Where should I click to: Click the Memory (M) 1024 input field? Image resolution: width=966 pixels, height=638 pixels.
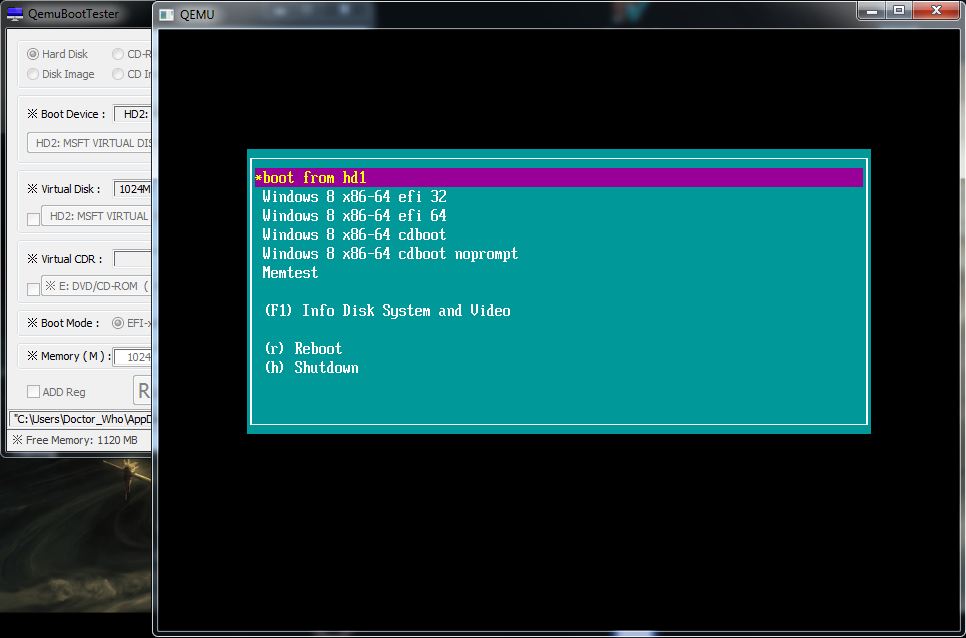coord(133,357)
